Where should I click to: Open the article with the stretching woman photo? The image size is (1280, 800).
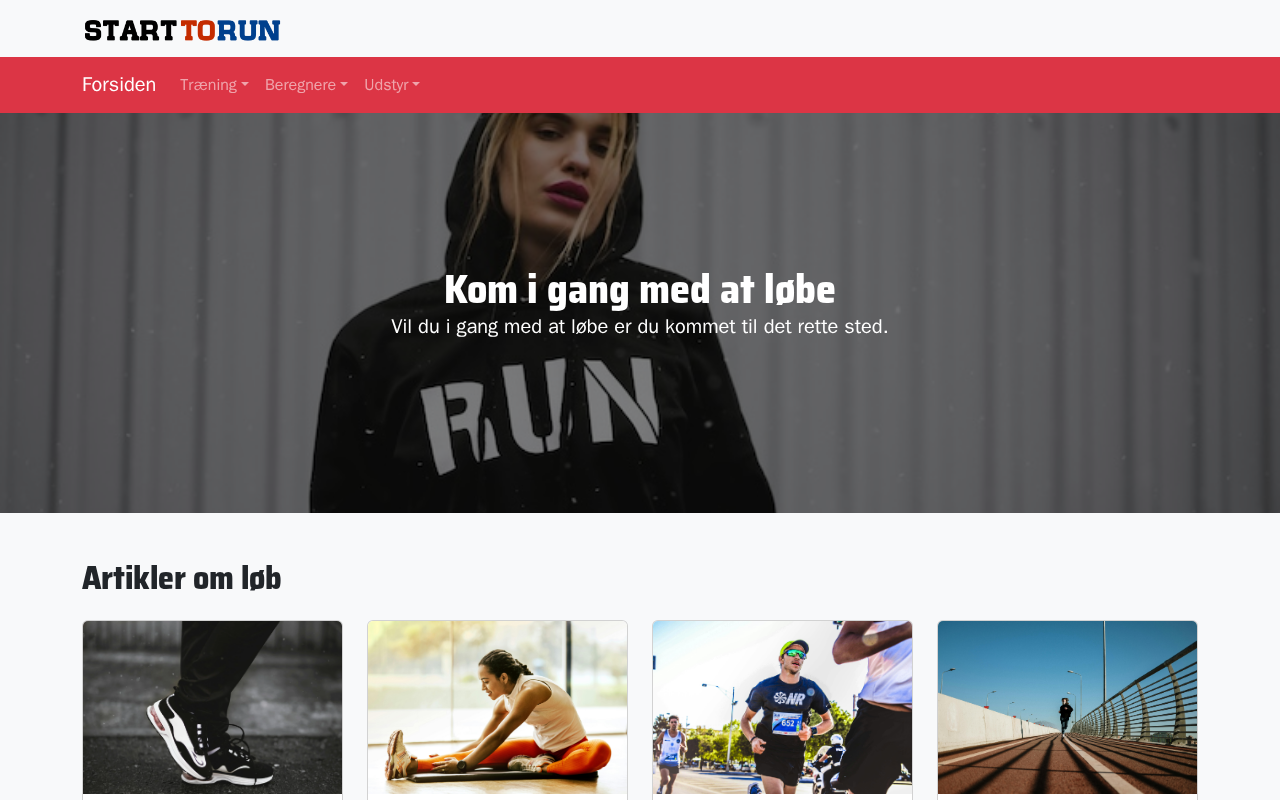pos(498,708)
